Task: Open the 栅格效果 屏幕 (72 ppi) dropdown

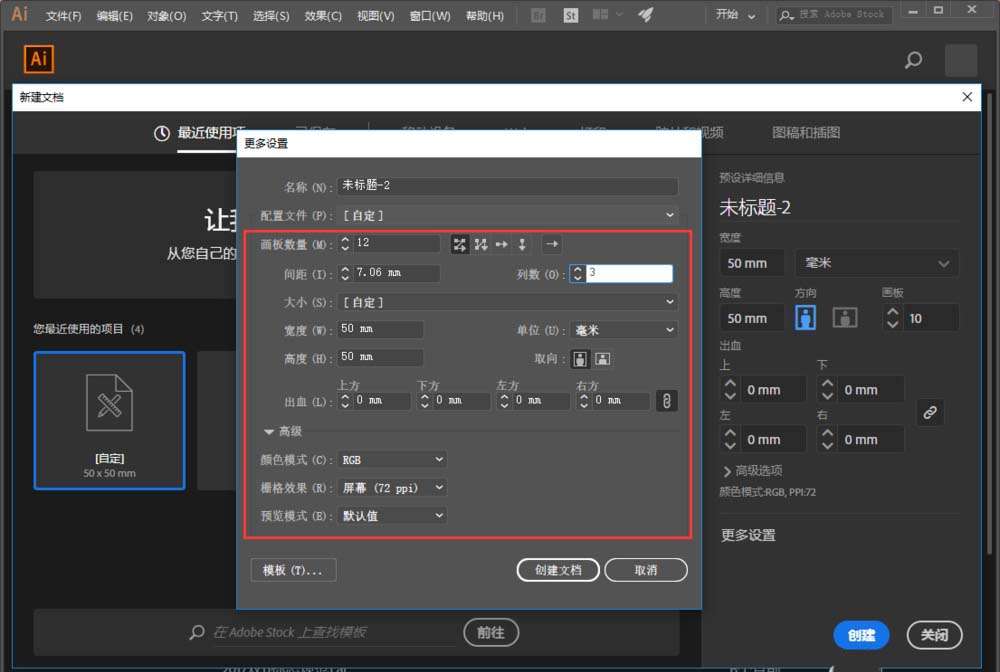Action: 392,488
